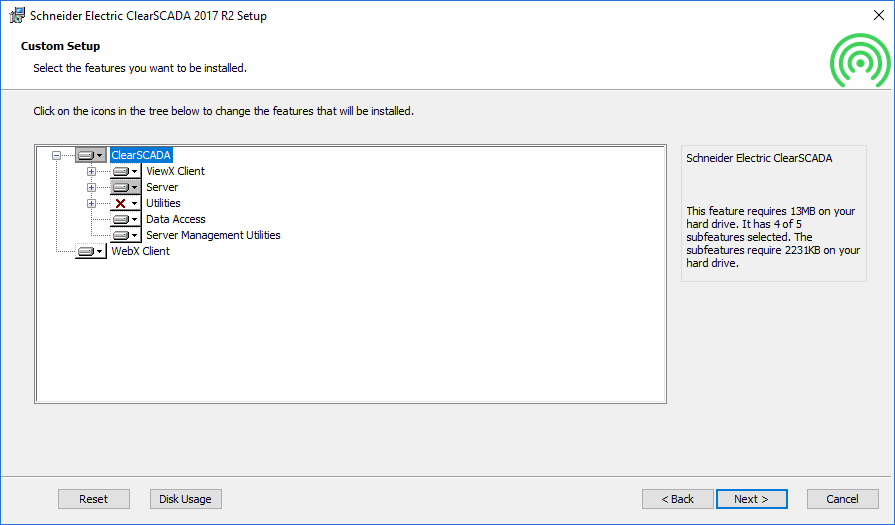Image resolution: width=895 pixels, height=525 pixels.
Task: Select the Data Access feature label
Action: [176, 219]
